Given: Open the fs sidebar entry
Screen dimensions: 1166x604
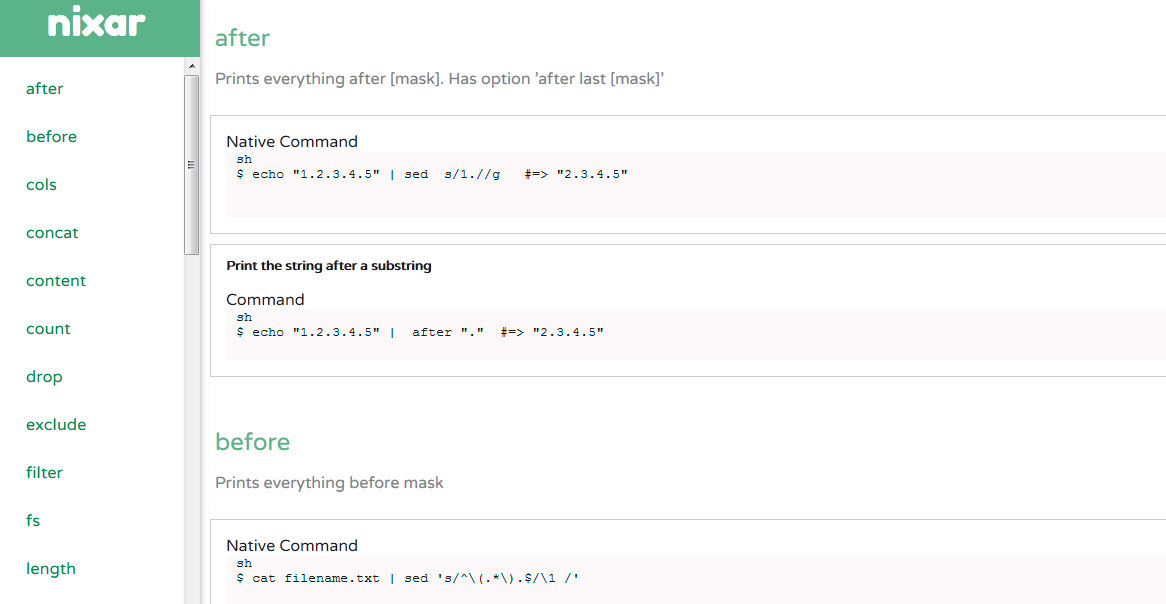Looking at the screenshot, I should coord(33,521).
